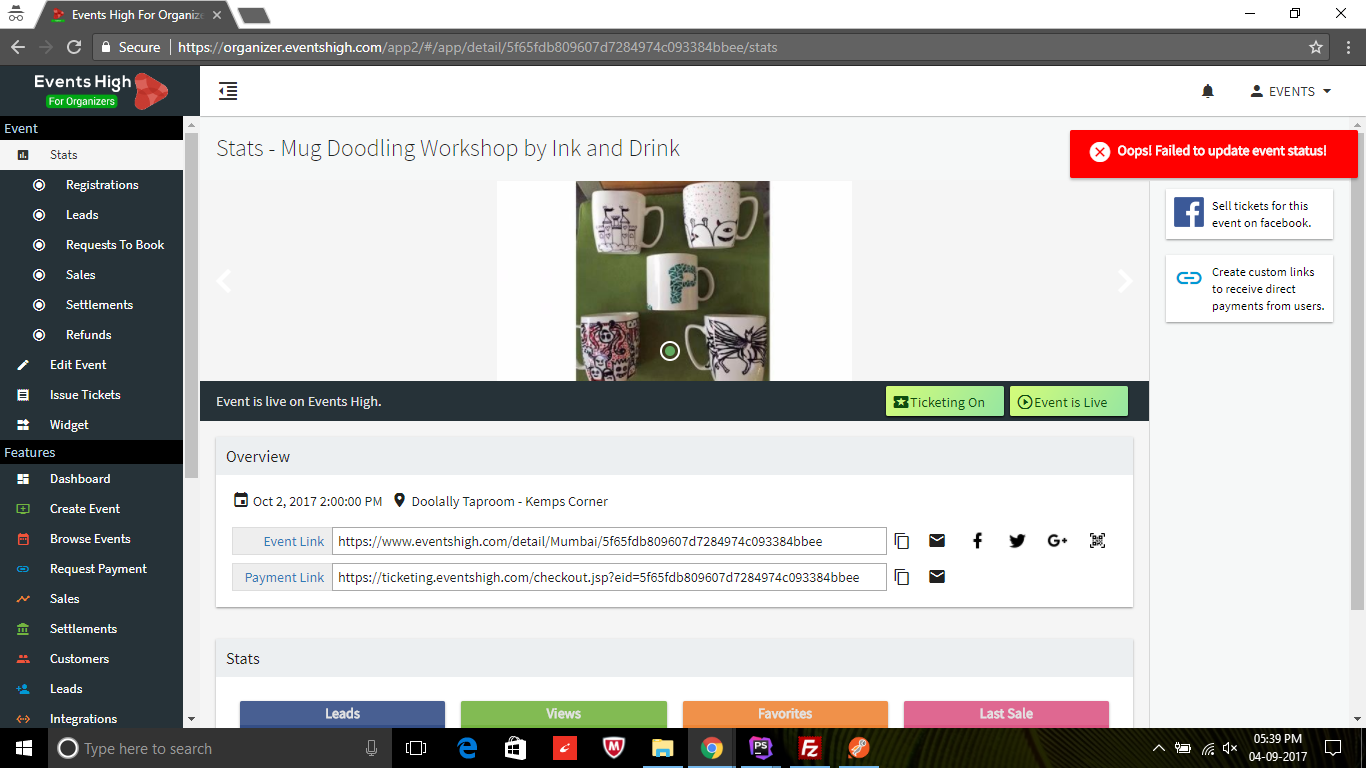Open Microsoft Edge from taskbar
Viewport: 1366px width, 768px height.
click(x=467, y=748)
